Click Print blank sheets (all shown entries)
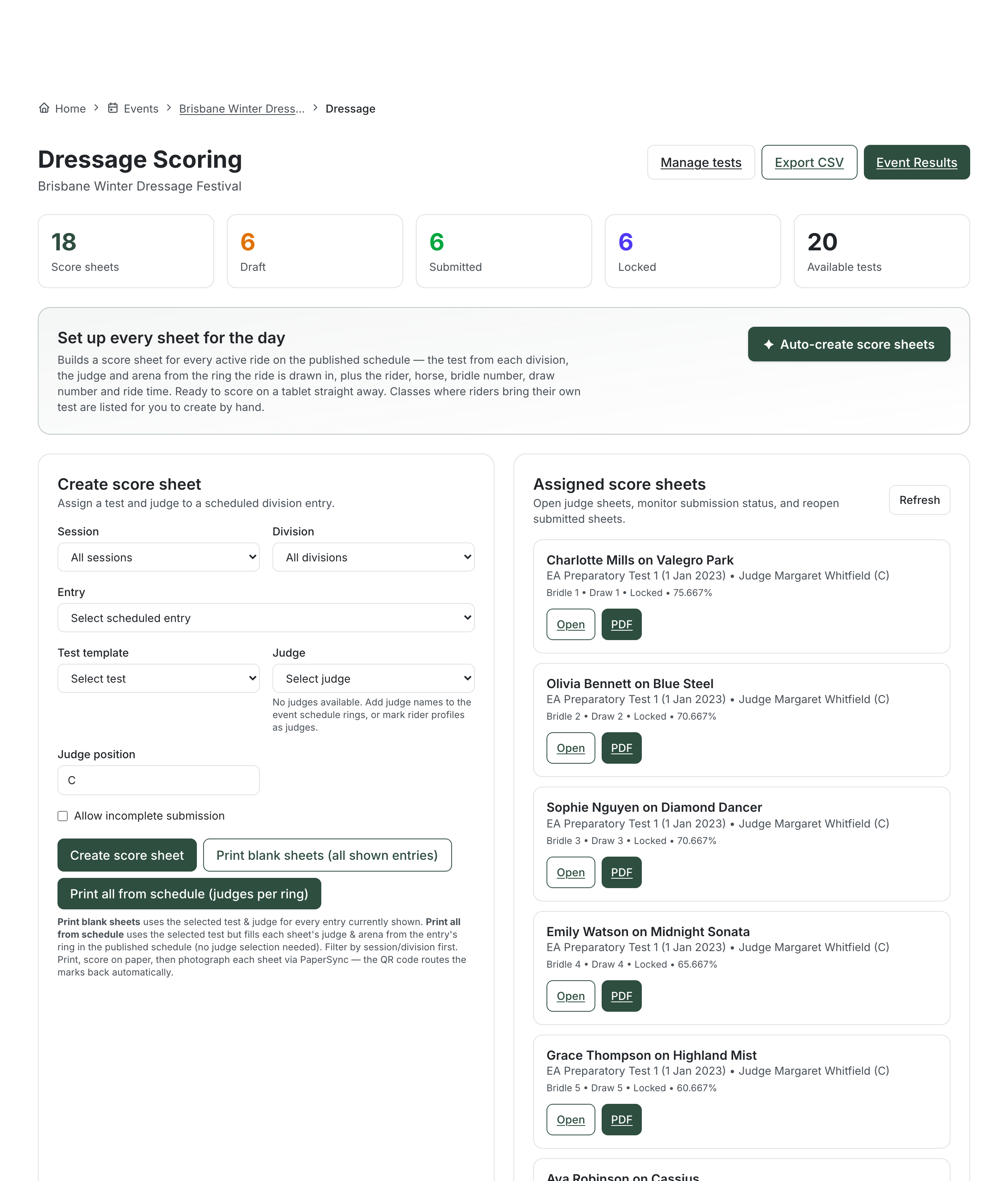 click(327, 855)
